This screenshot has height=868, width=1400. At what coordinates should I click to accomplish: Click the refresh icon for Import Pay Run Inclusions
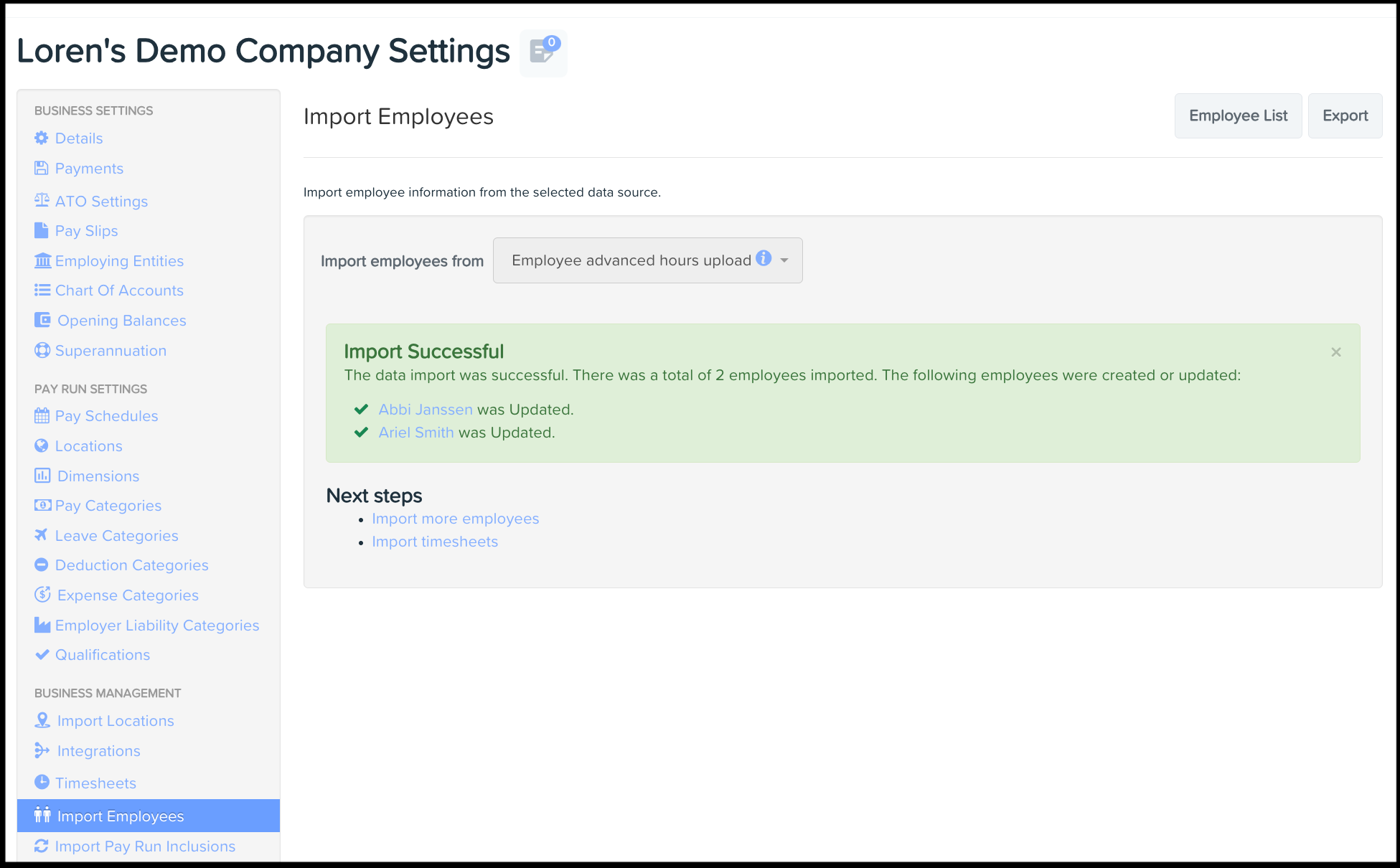(x=42, y=846)
